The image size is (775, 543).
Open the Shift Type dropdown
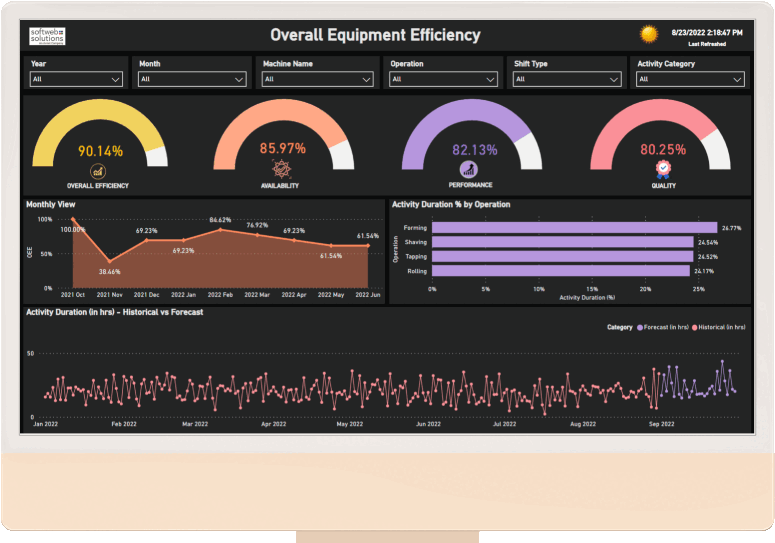568,79
